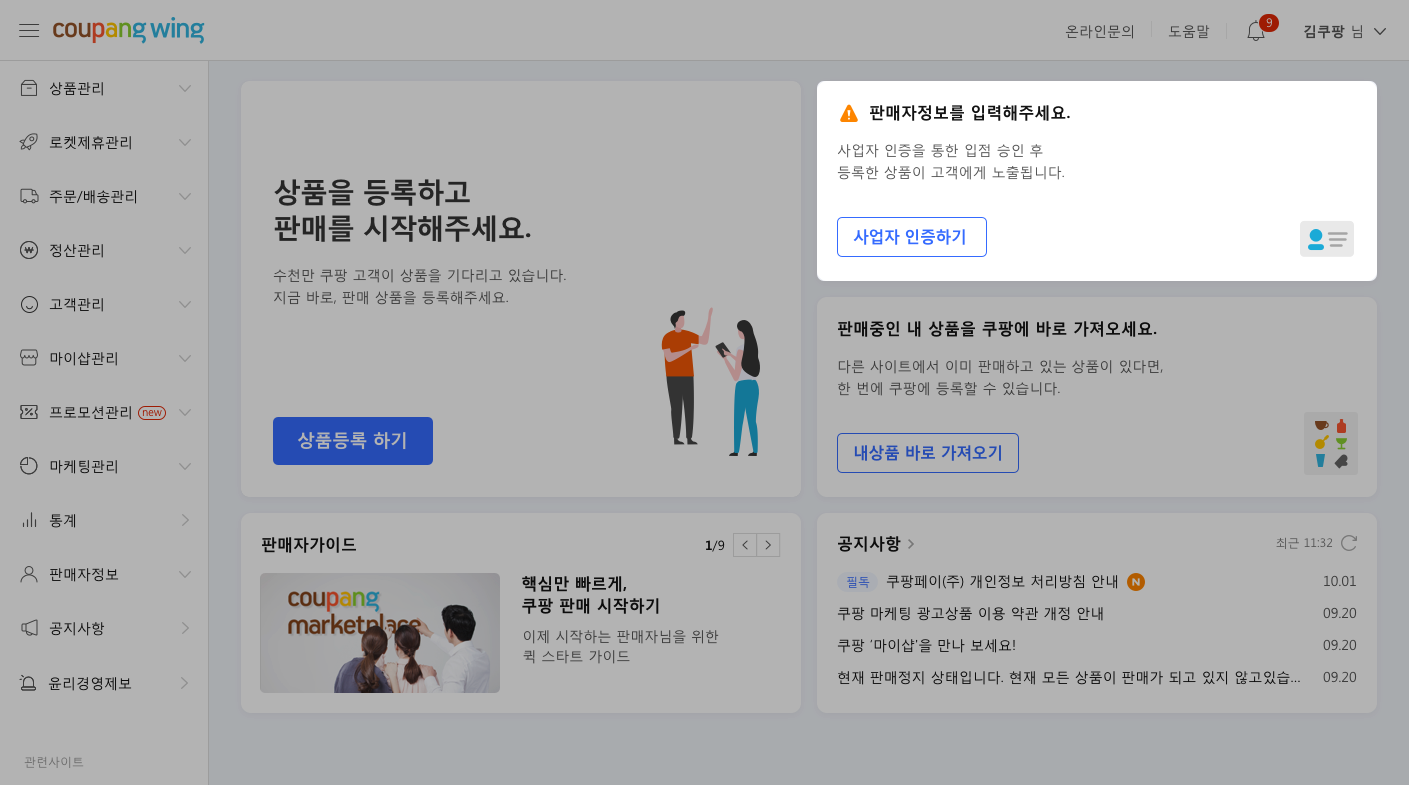This screenshot has height=785, width=1409.
Task: Expand the 마이샵관리 chevron
Action: [185, 358]
